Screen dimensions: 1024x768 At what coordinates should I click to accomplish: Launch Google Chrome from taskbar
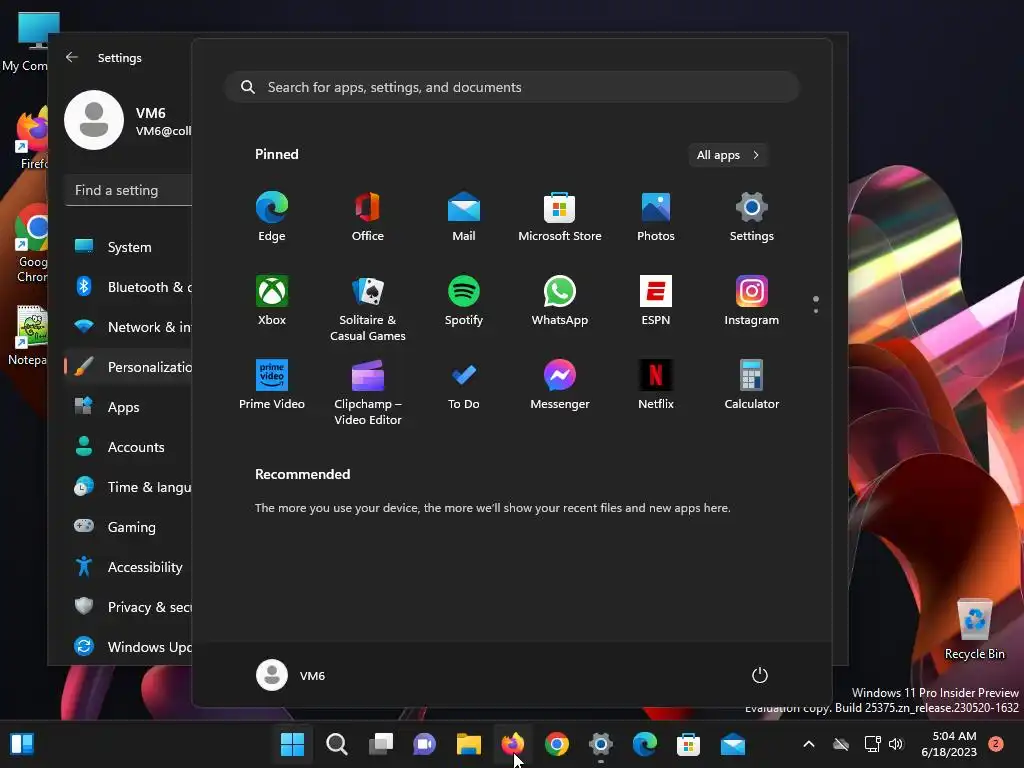pos(556,744)
